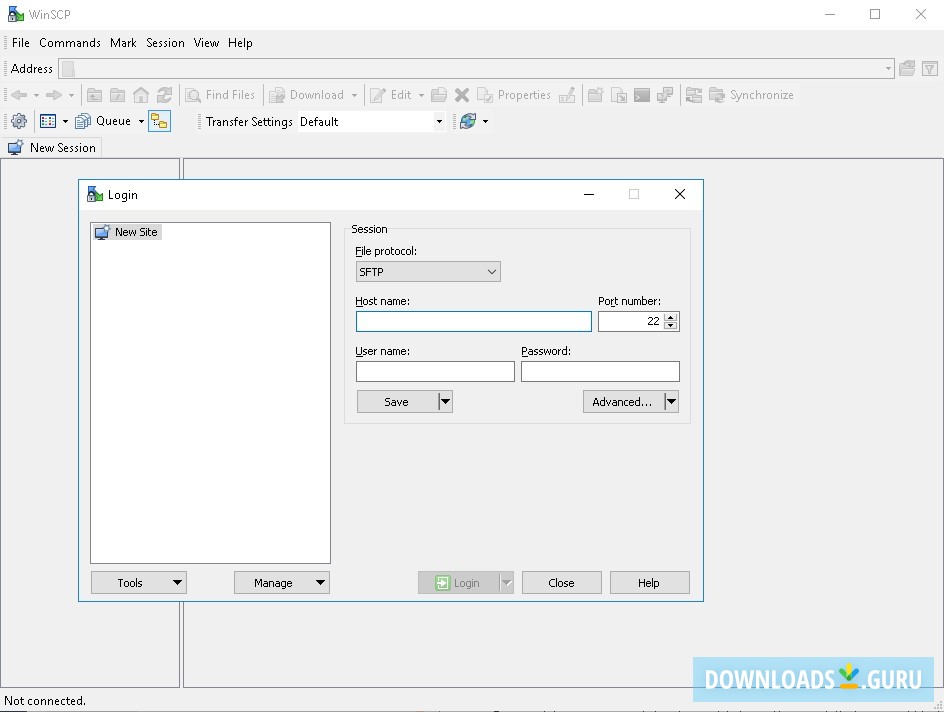Open Preferences via the gear icon
Image resolution: width=944 pixels, height=712 pixels.
click(x=19, y=121)
